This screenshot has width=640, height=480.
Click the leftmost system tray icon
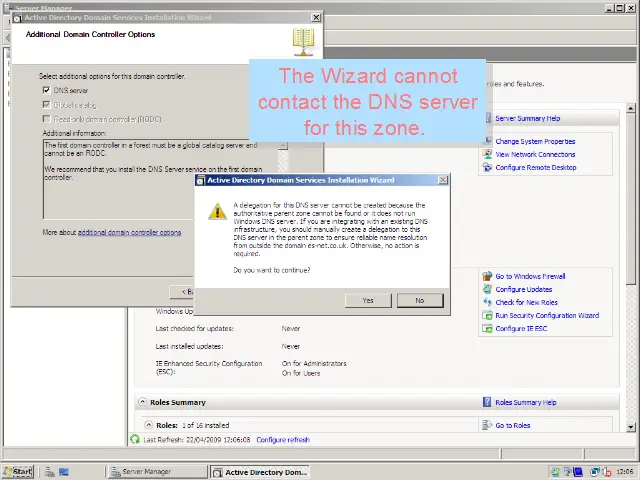[555, 472]
